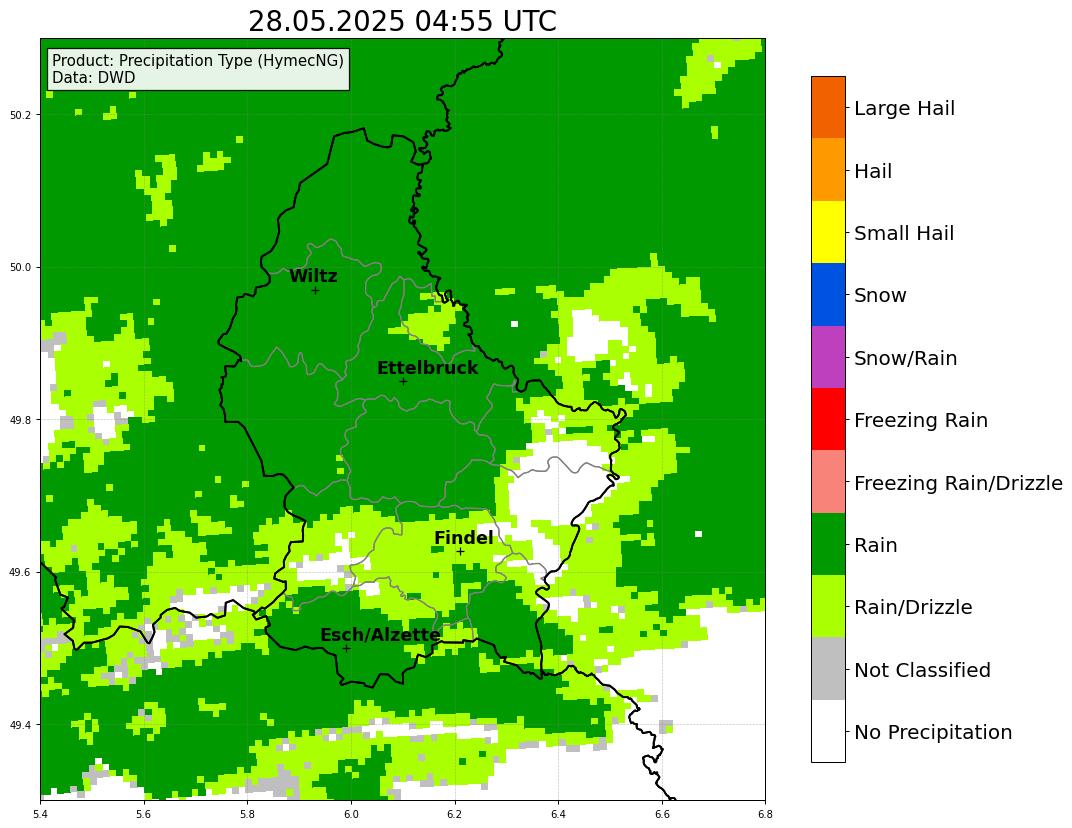This screenshot has height=828, width=1072.
Task: Click the Wiltz station cross marker
Action: [x=315, y=291]
